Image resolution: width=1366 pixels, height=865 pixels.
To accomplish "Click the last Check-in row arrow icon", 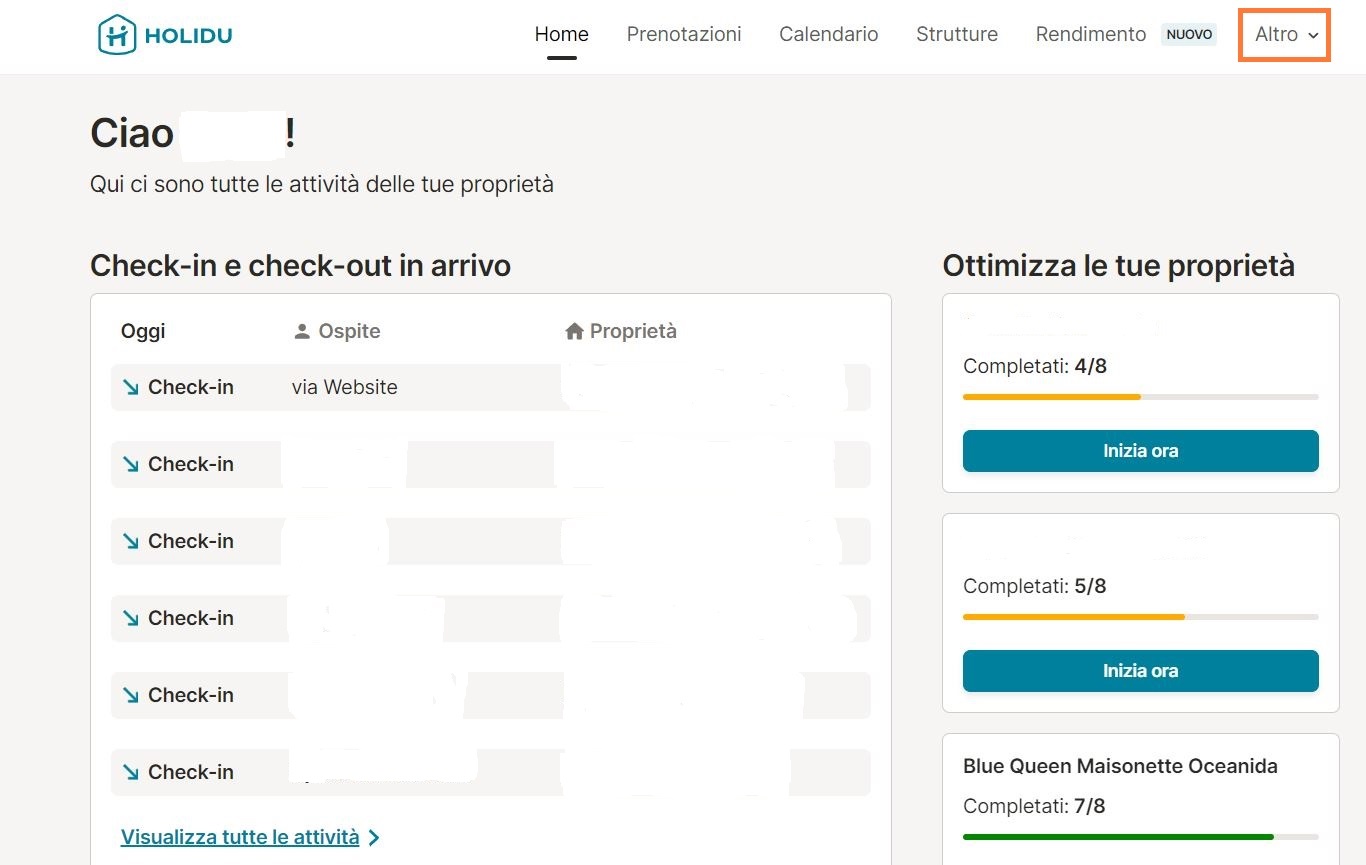I will pos(131,772).
